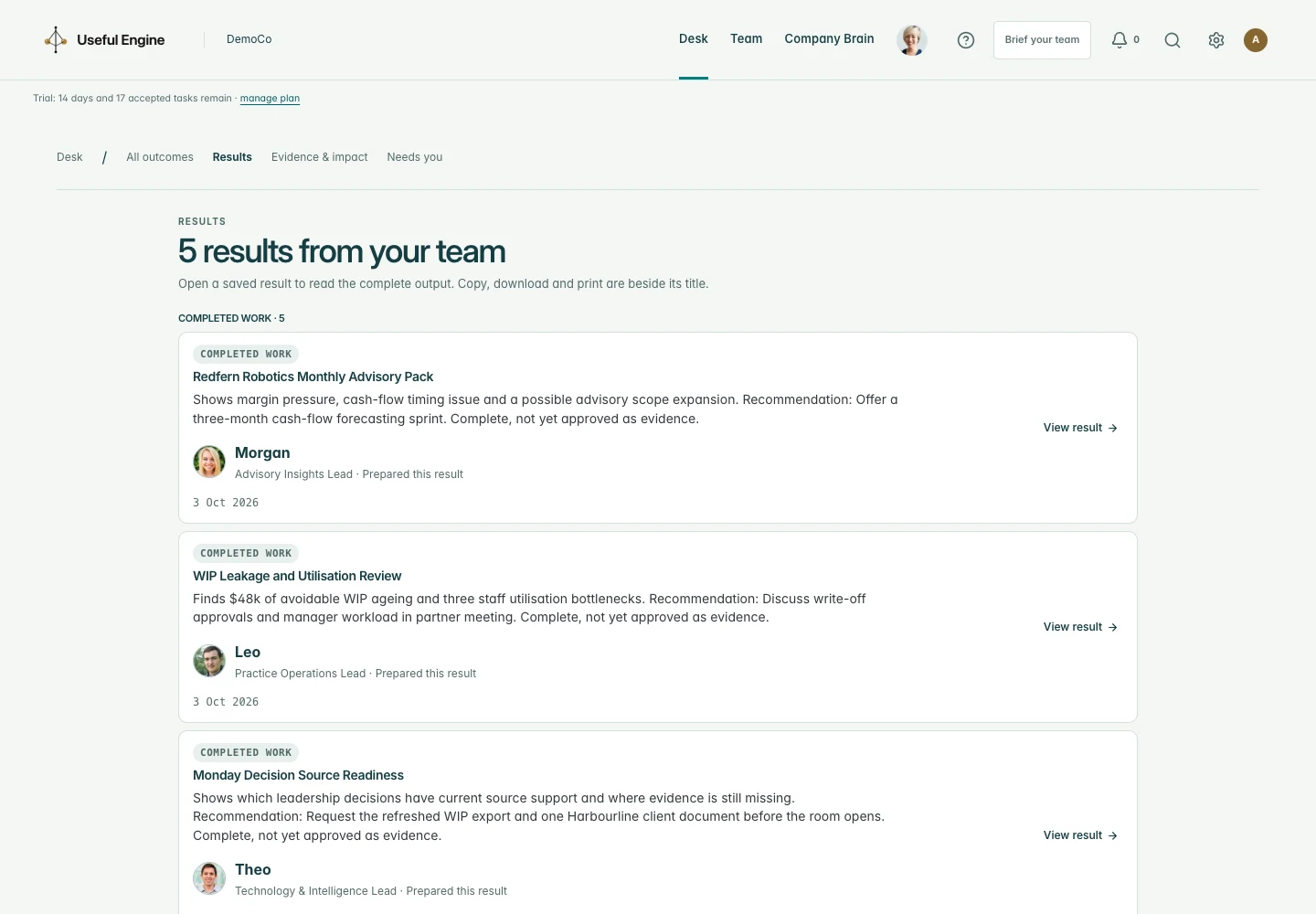Click the Useful Engine logo icon
1316x914 pixels.
56,39
